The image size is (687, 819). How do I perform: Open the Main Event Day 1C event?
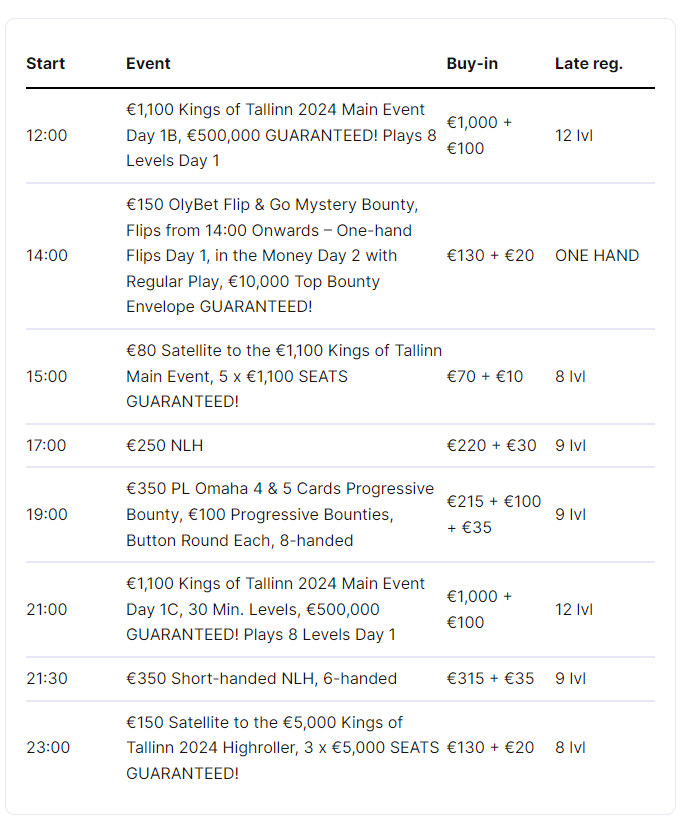click(275, 609)
